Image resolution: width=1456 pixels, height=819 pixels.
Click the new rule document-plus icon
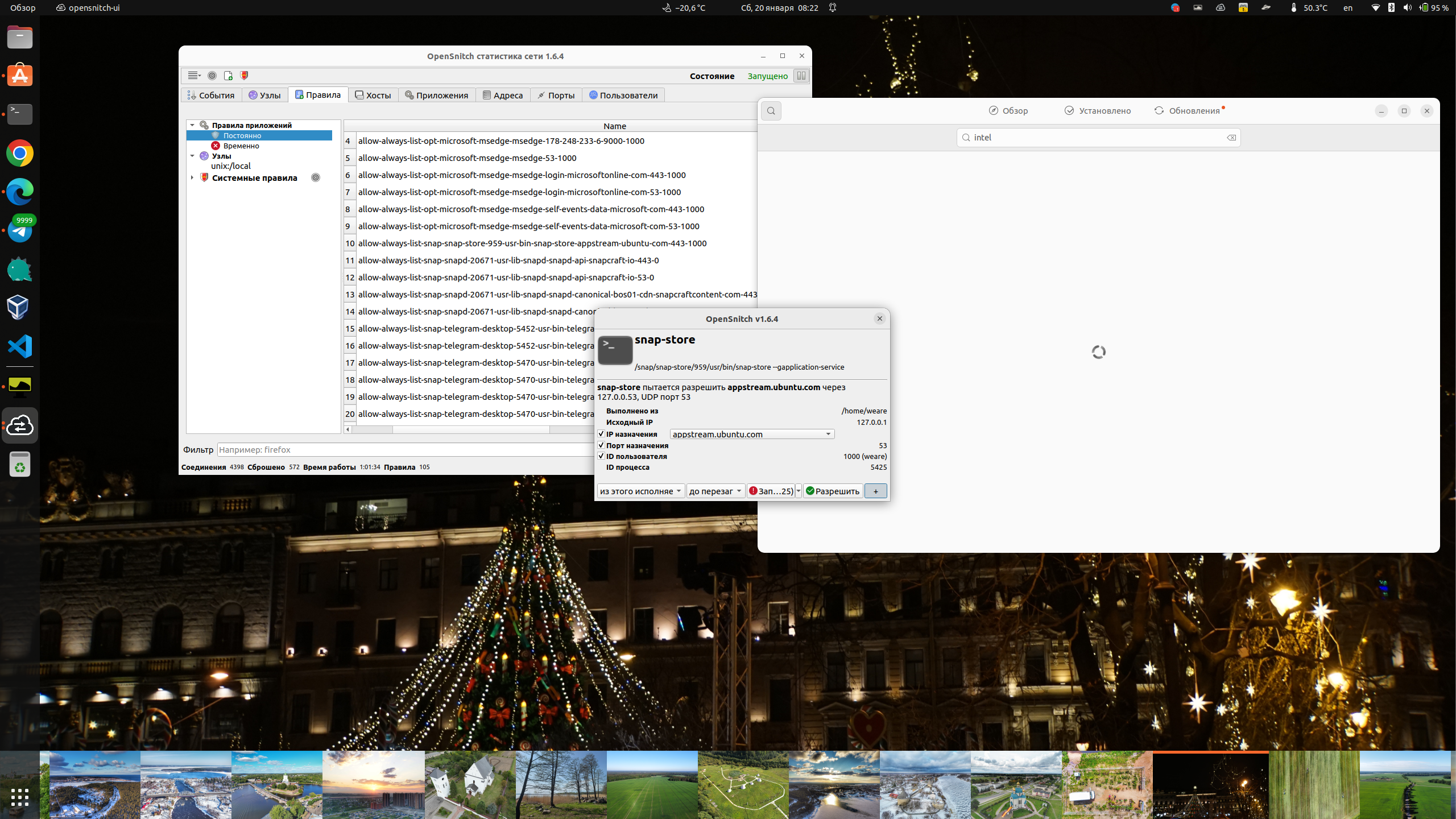[x=228, y=76]
